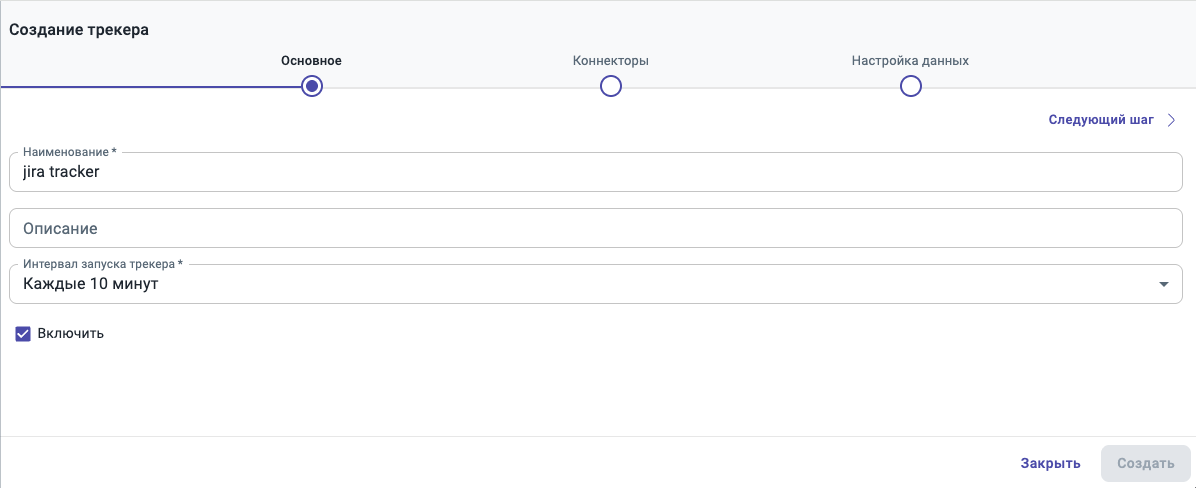Switch to the Основное step tab
Screen dimensions: 1196x488
[311, 61]
